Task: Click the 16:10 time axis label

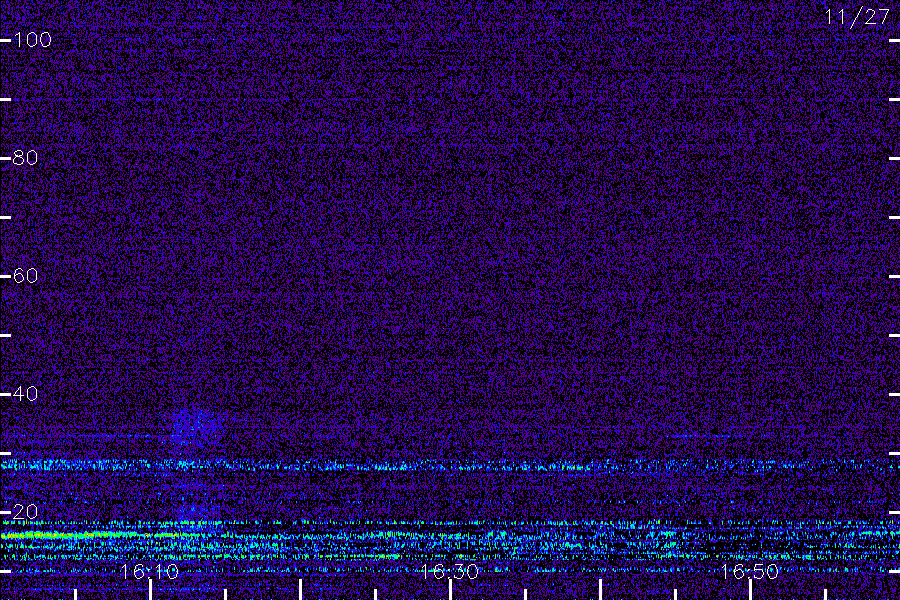Action: [x=149, y=572]
